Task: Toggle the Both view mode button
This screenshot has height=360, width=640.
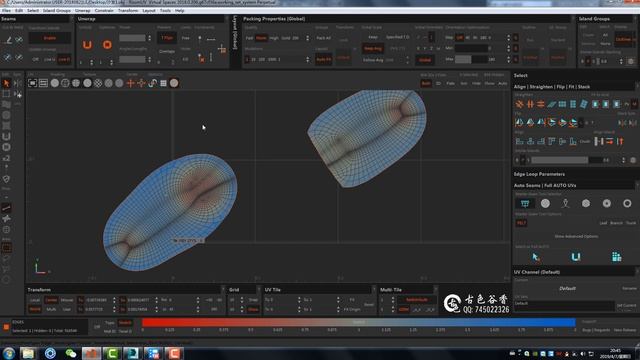Action: click(x=426, y=83)
